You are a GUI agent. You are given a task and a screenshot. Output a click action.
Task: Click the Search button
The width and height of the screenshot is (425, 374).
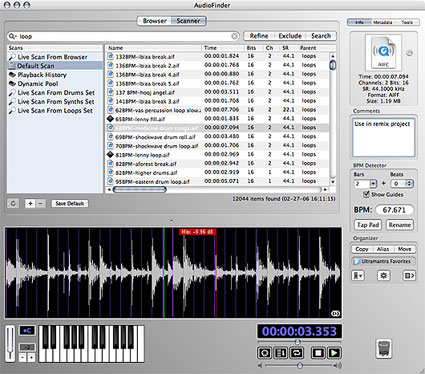[x=321, y=36]
